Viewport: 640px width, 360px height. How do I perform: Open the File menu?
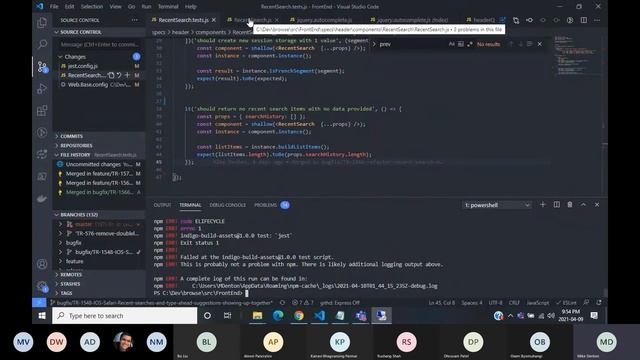pyautogui.click(x=54, y=7)
